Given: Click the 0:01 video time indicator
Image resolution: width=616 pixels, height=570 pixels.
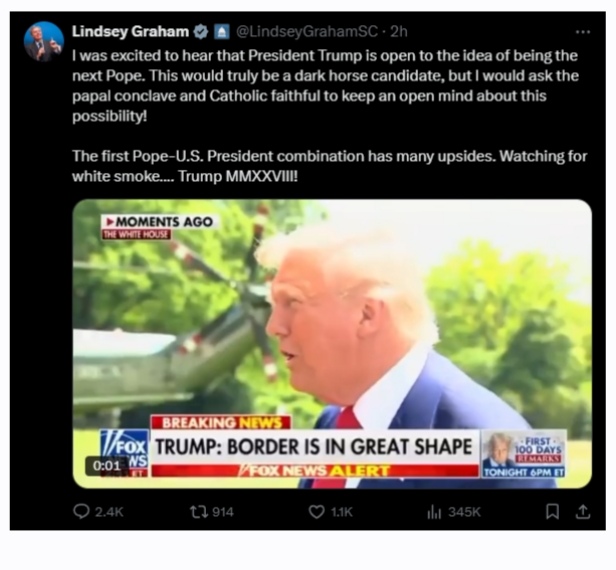Looking at the screenshot, I should pos(106,466).
